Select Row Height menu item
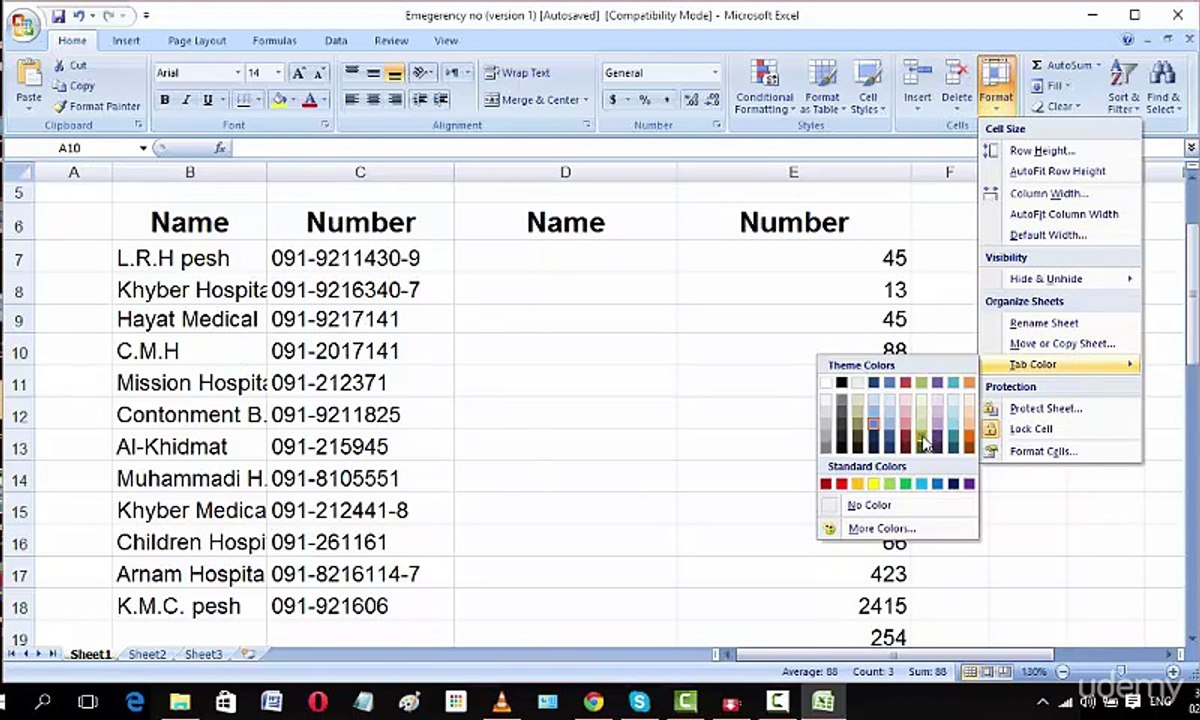1200x720 pixels. [1060, 151]
